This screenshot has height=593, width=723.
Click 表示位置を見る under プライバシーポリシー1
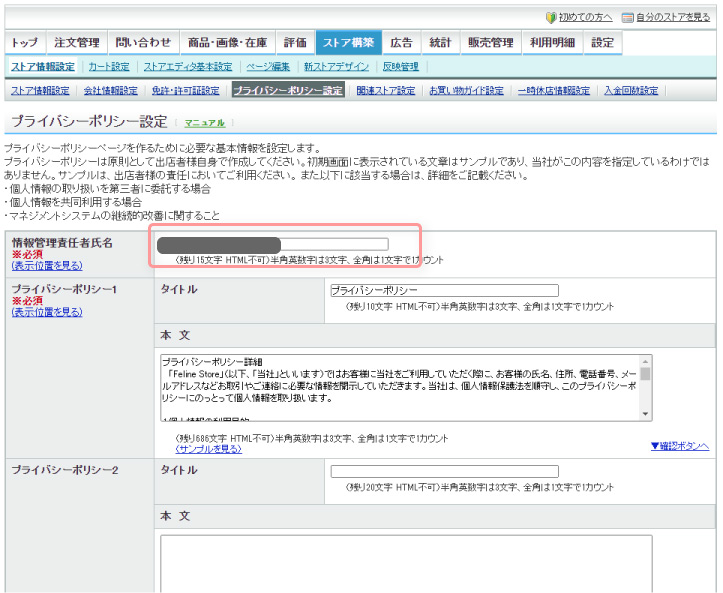click(47, 312)
